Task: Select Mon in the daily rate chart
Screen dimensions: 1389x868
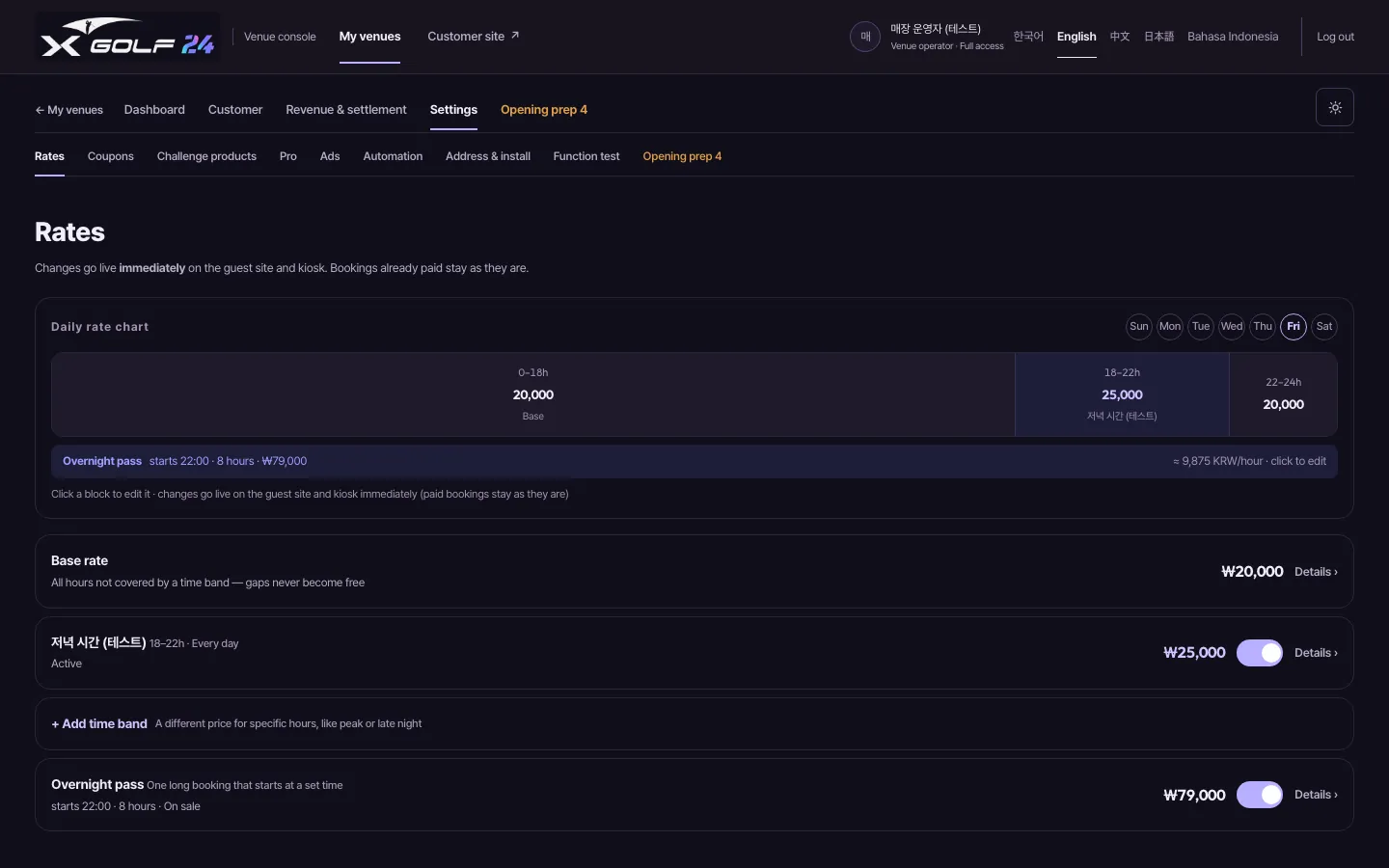Action: pos(1170,326)
